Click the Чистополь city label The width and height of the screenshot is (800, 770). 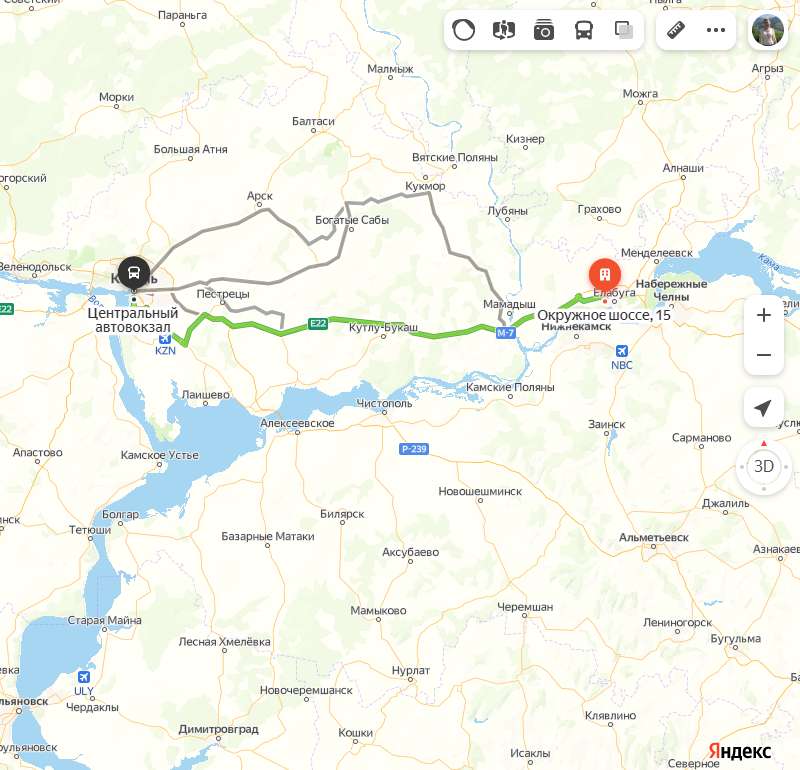(384, 403)
